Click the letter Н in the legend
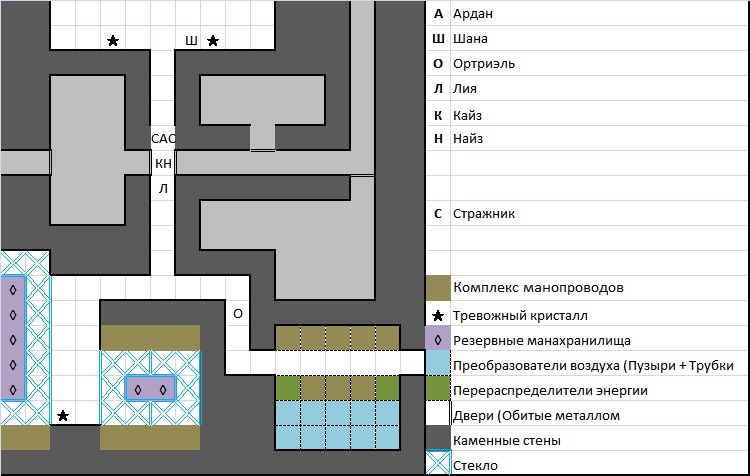Image resolution: width=750 pixels, height=476 pixels. (x=438, y=139)
